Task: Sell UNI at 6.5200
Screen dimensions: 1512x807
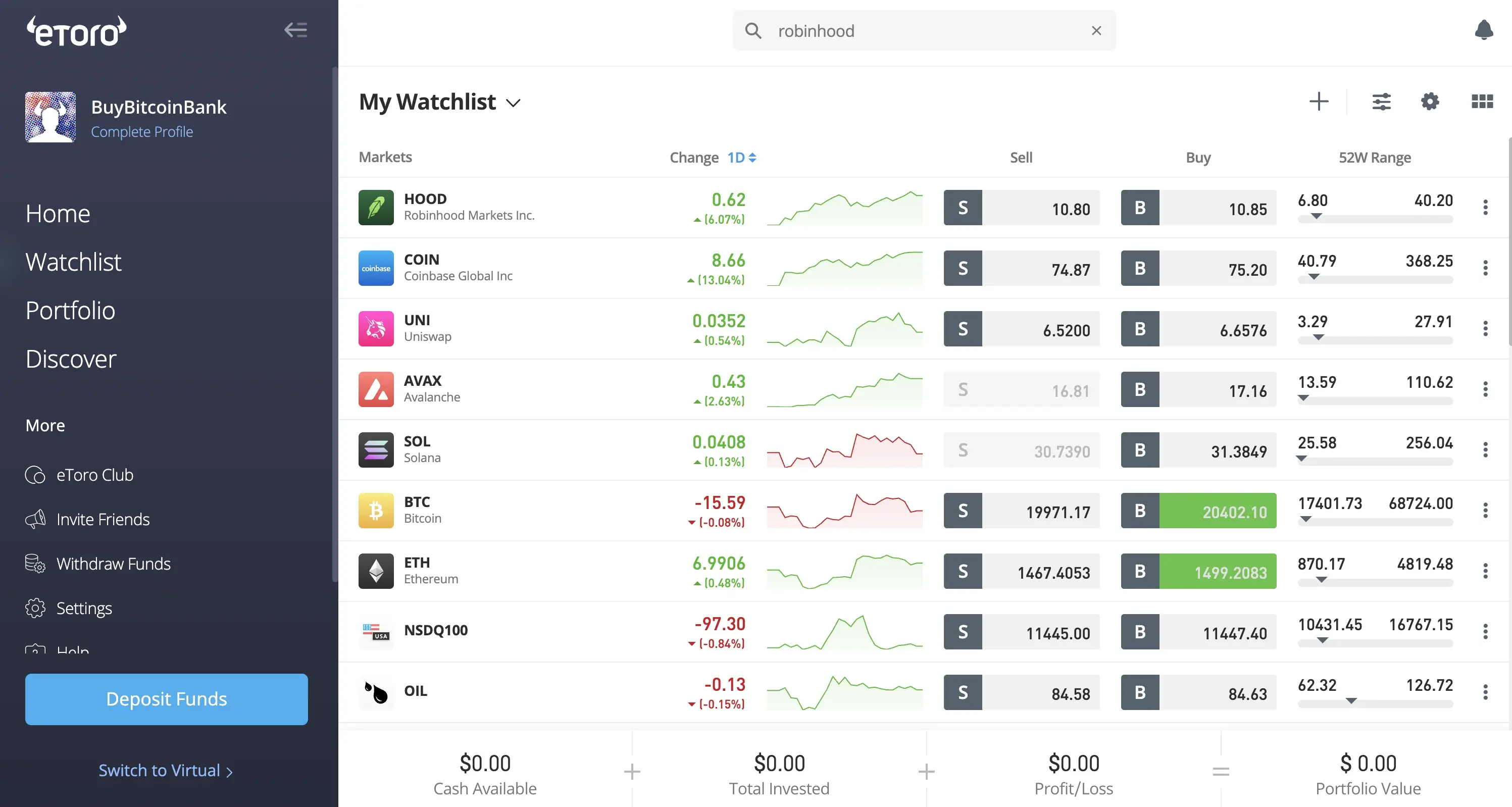Action: (x=1021, y=329)
